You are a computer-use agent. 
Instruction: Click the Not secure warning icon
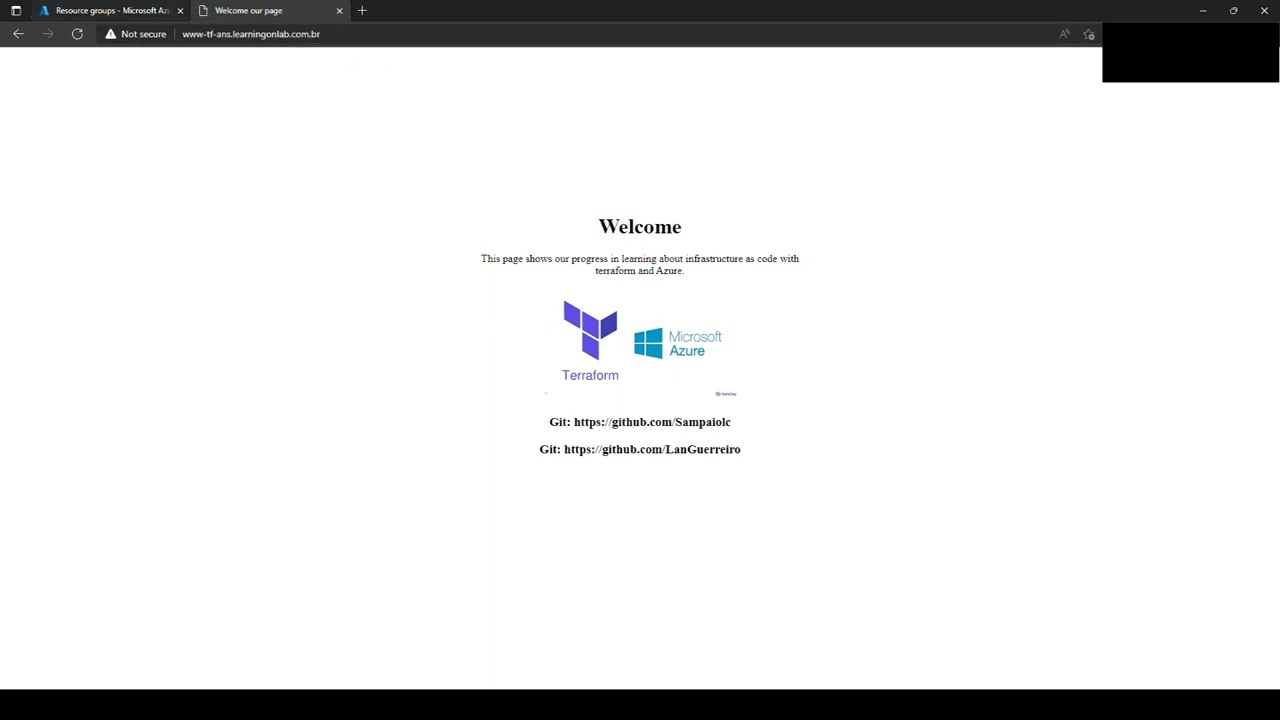point(111,34)
